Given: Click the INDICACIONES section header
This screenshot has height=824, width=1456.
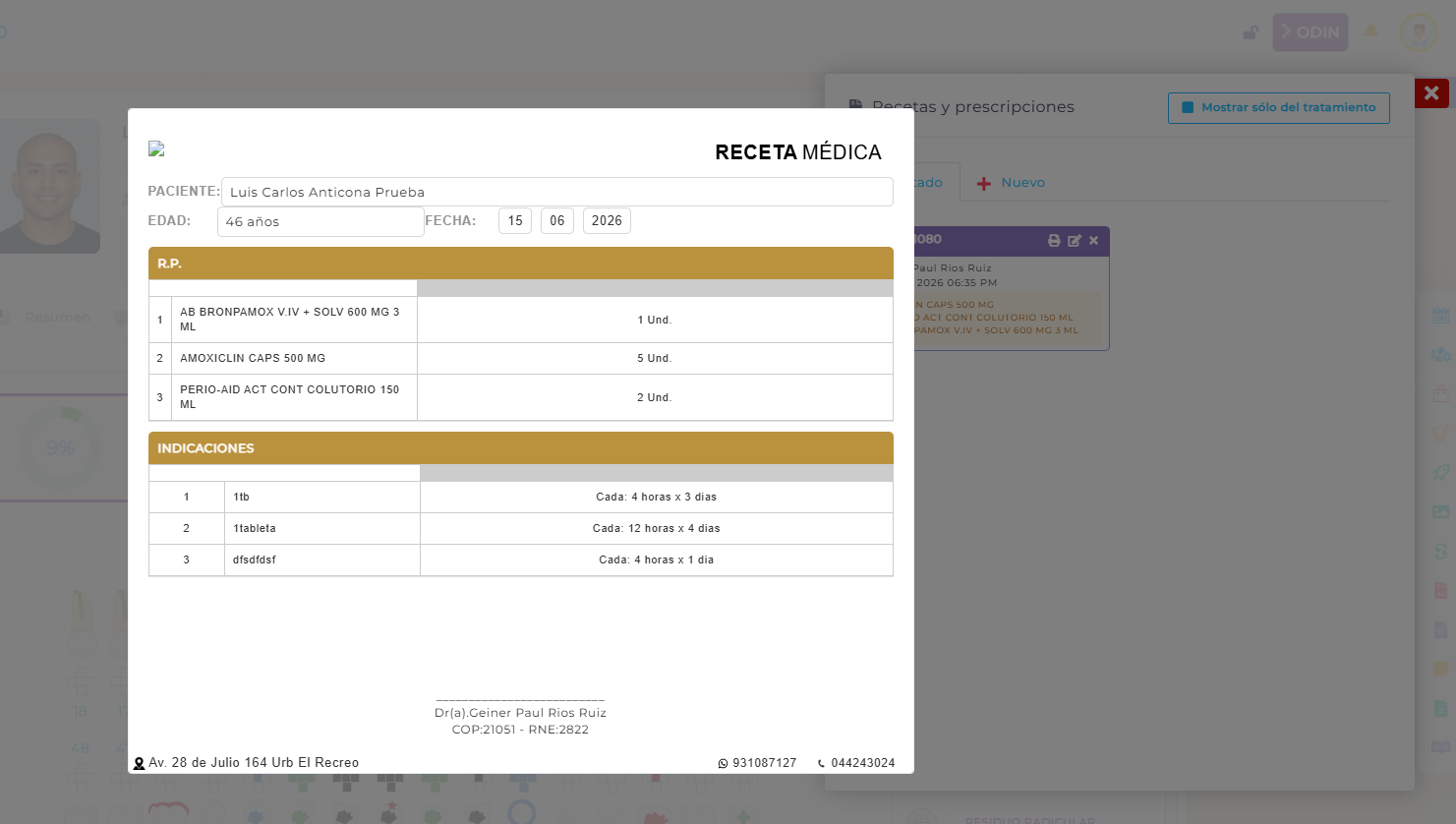Looking at the screenshot, I should 521,448.
